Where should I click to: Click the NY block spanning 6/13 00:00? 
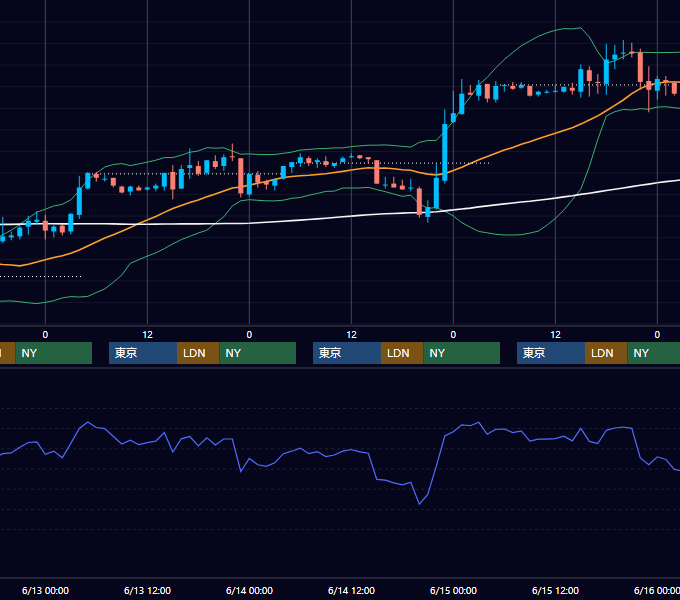[x=54, y=353]
